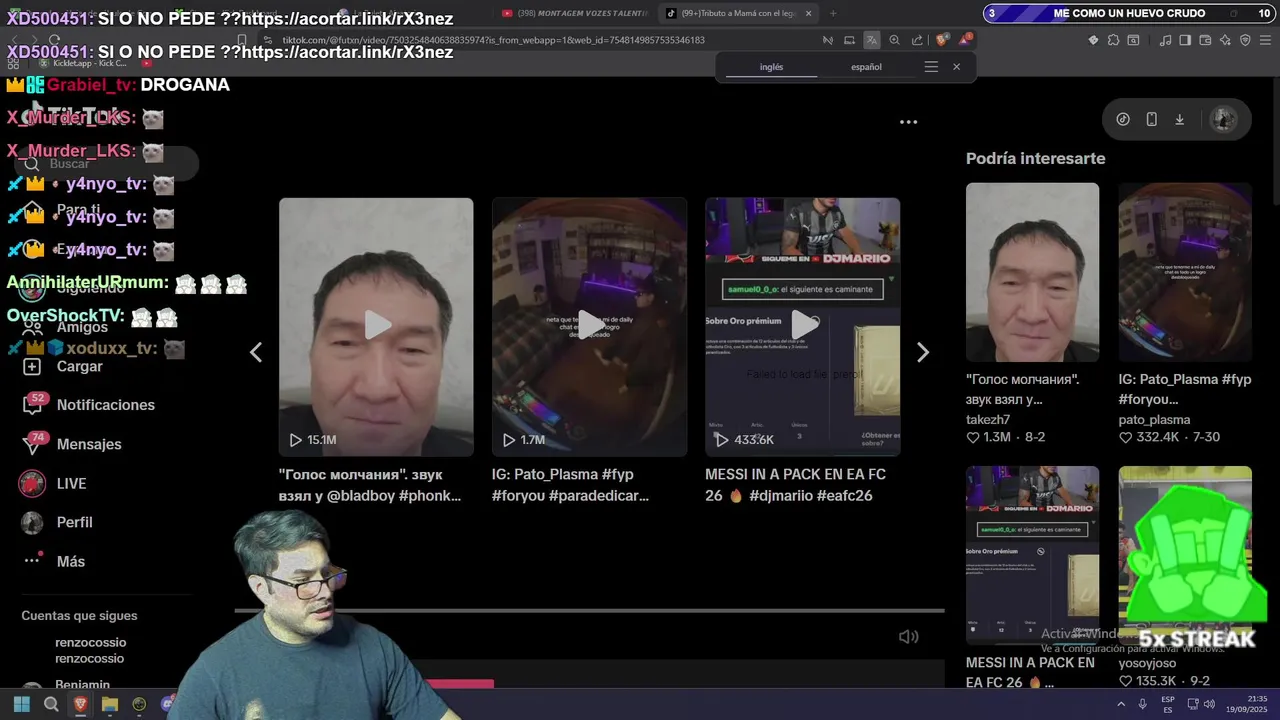Screen dimensions: 1280x720
Task: Open yosoyjoso author name link
Action: tap(1147, 663)
